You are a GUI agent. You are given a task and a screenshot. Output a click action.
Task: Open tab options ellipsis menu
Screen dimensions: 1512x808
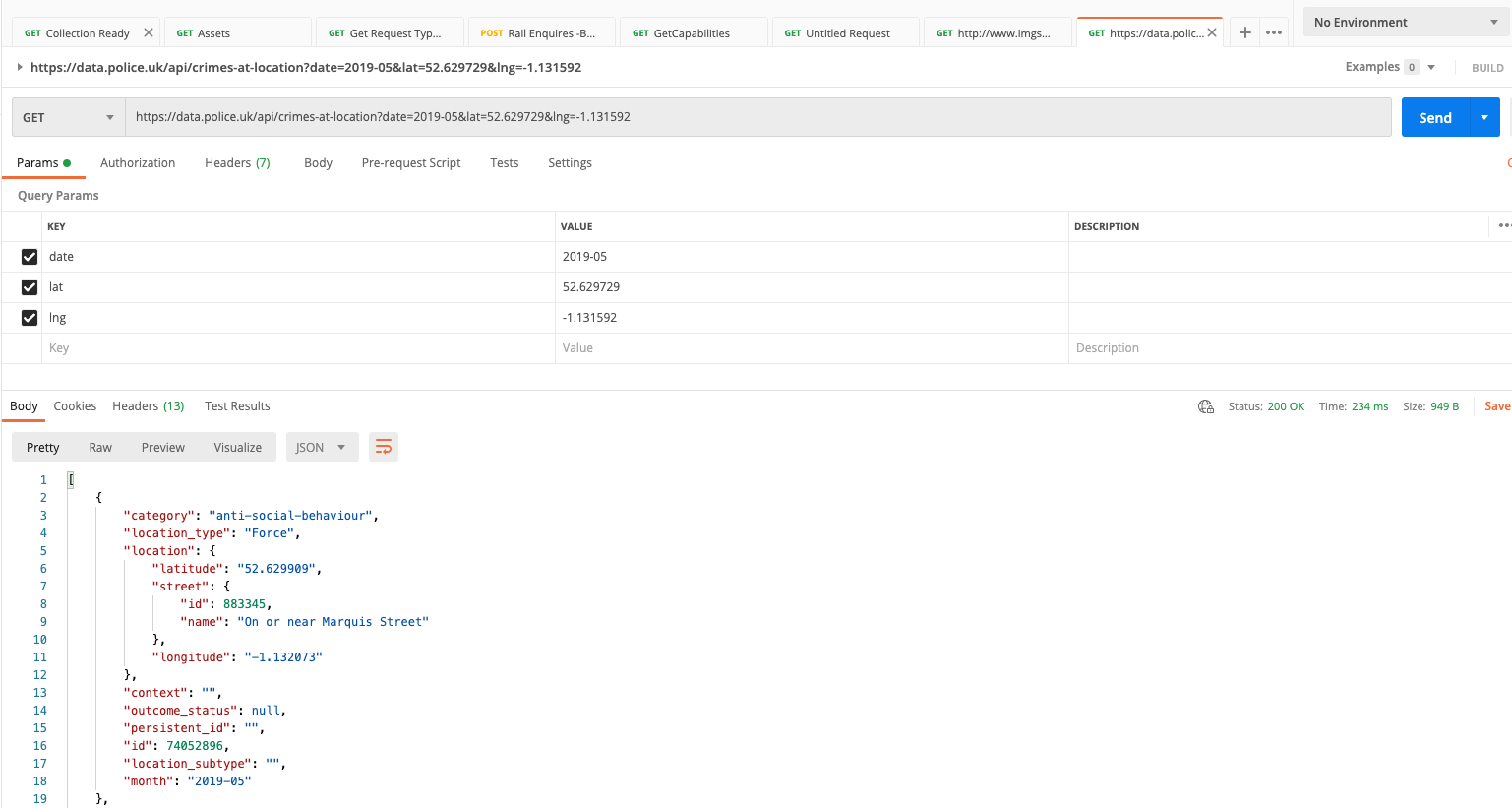[x=1274, y=32]
